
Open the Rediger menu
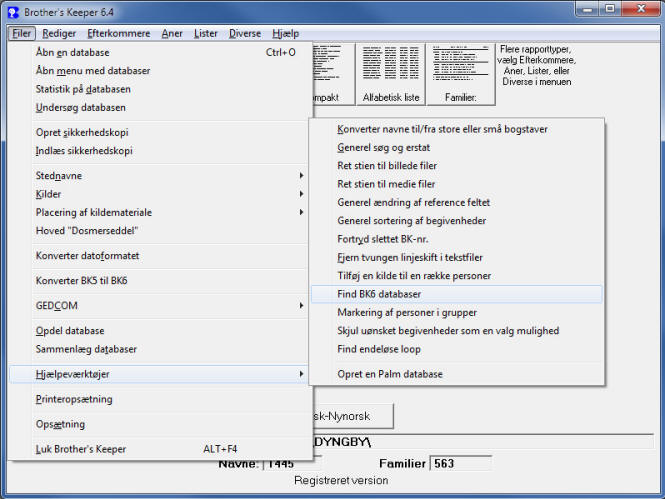tap(59, 33)
